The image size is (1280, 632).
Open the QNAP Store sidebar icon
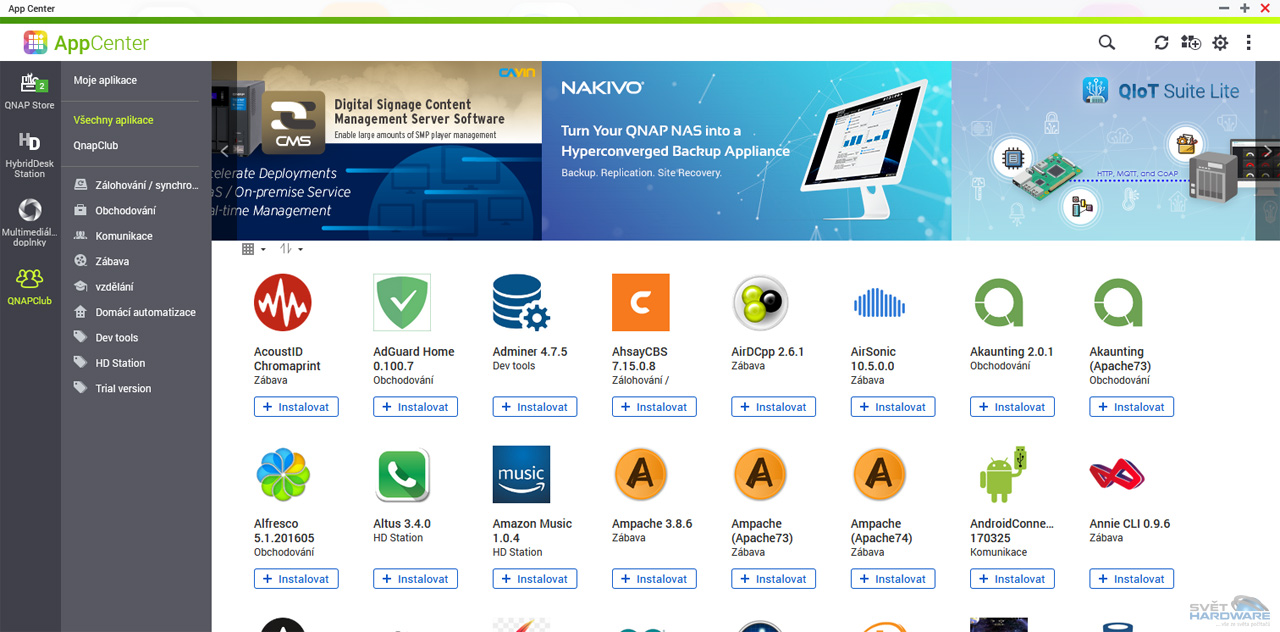click(x=29, y=90)
